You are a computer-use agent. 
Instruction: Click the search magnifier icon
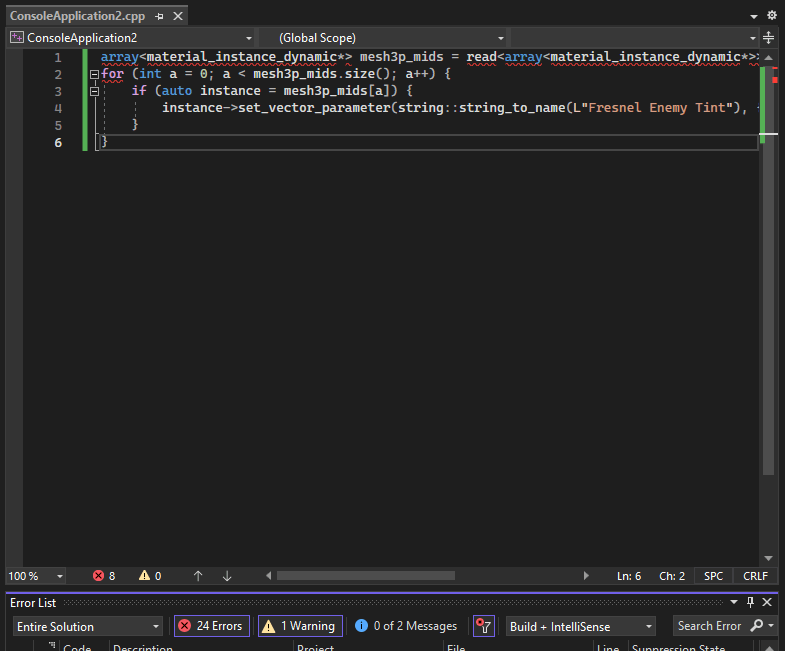click(x=757, y=625)
